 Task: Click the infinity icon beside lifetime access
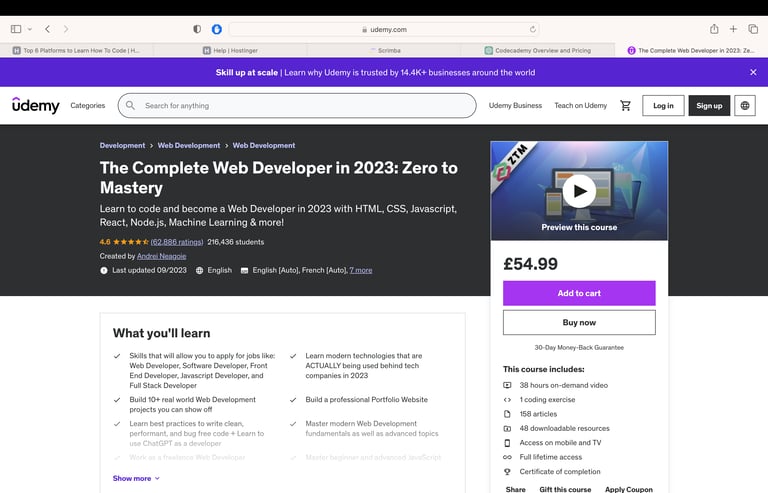(507, 457)
